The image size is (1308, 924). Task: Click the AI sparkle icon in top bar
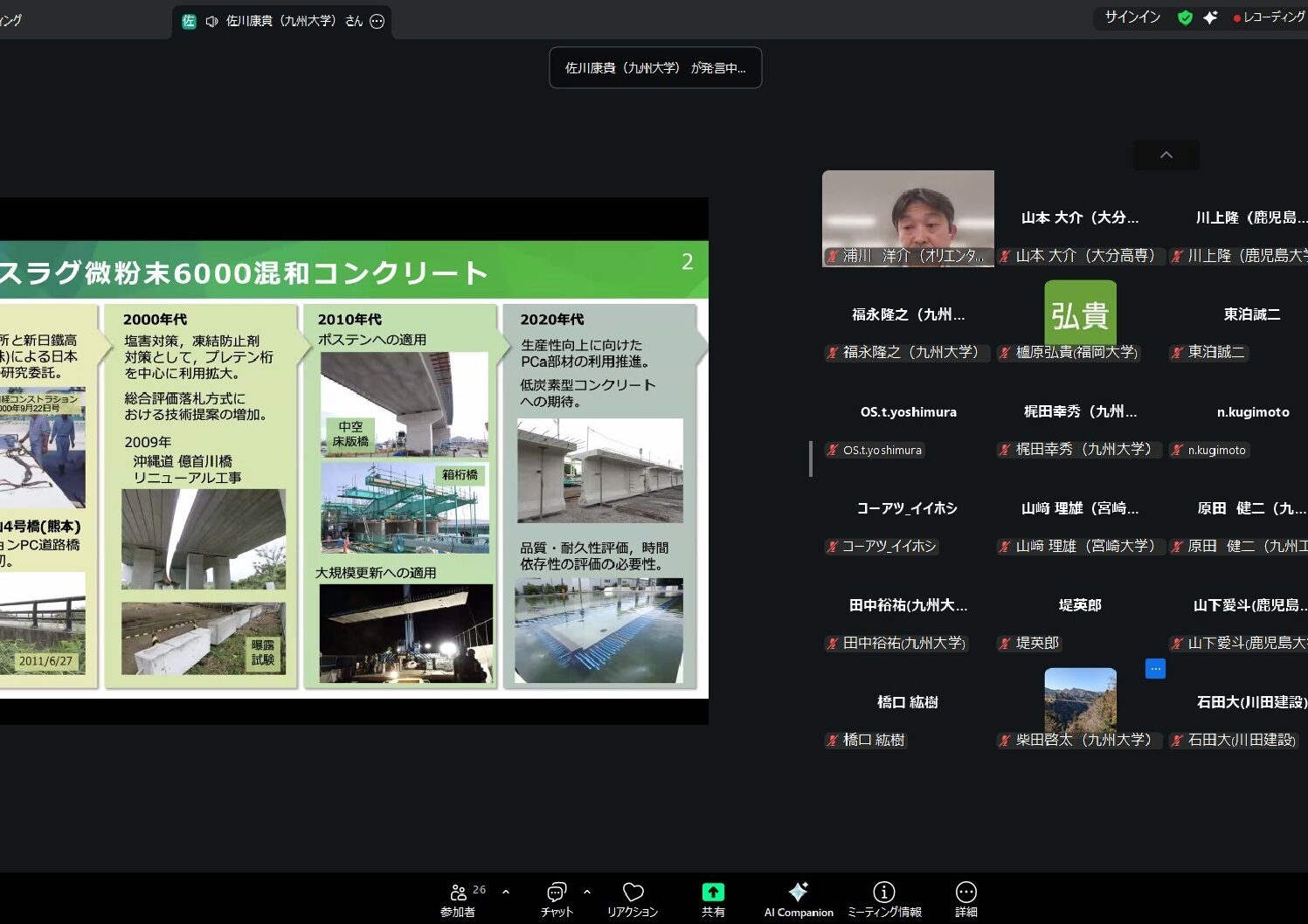[x=1210, y=17]
